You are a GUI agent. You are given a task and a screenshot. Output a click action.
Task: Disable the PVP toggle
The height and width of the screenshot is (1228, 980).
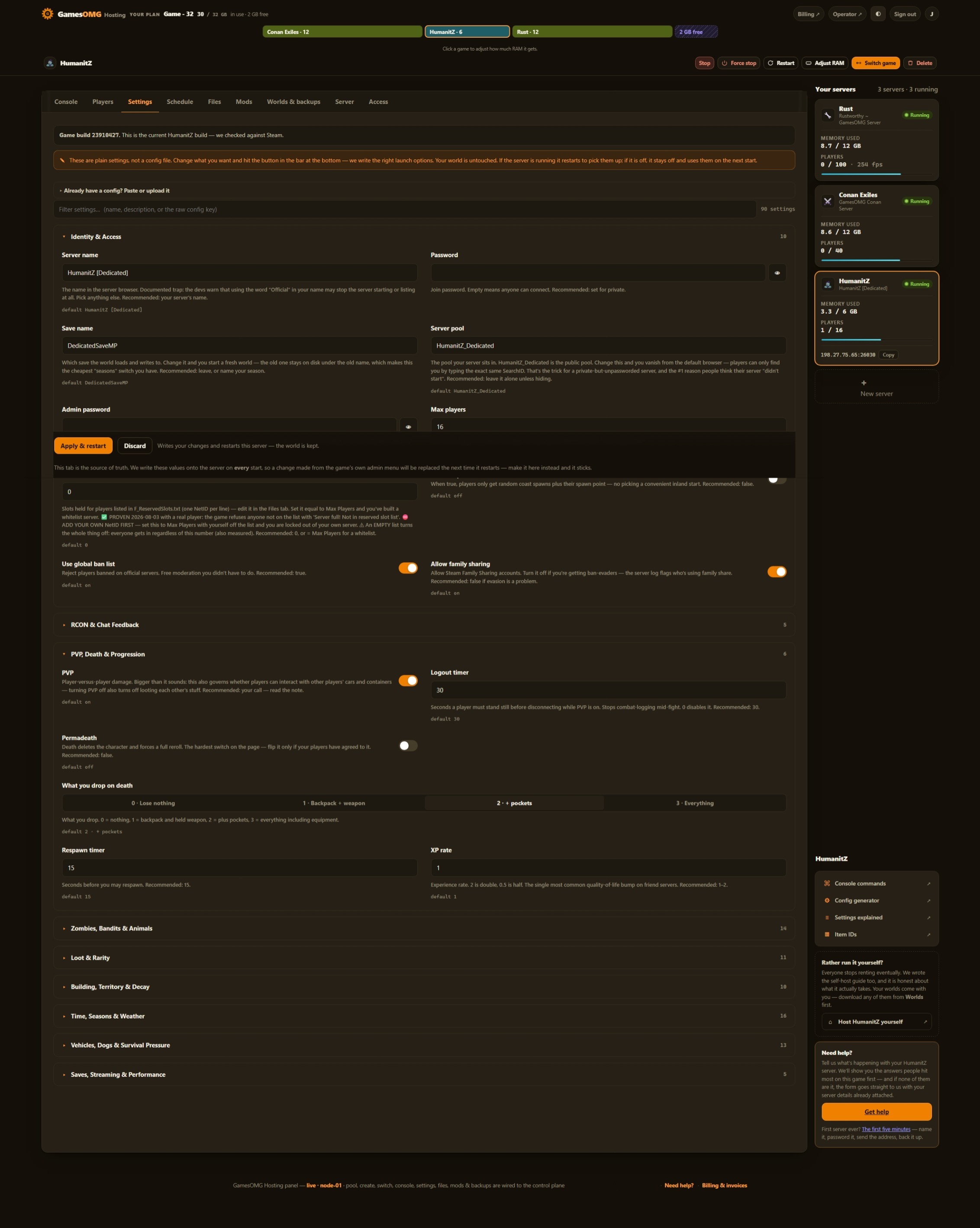point(408,680)
